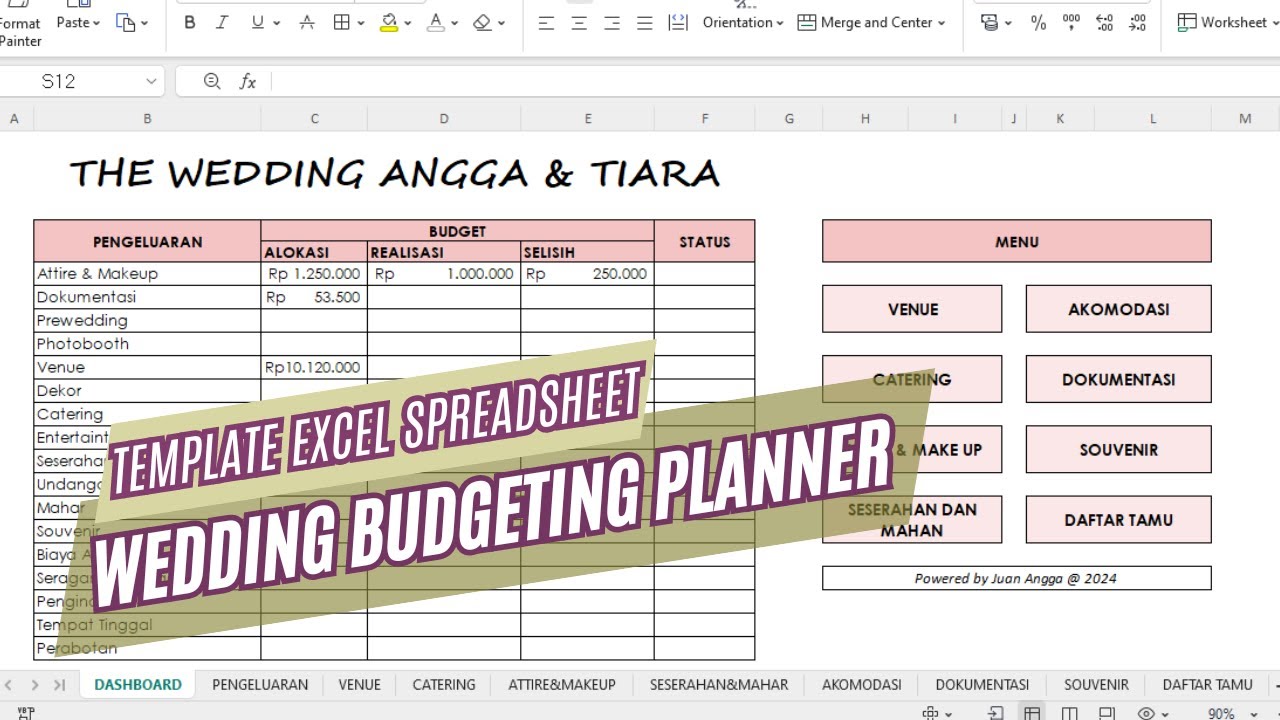
Task: Expand the fill color dropdown arrow
Action: coord(407,23)
